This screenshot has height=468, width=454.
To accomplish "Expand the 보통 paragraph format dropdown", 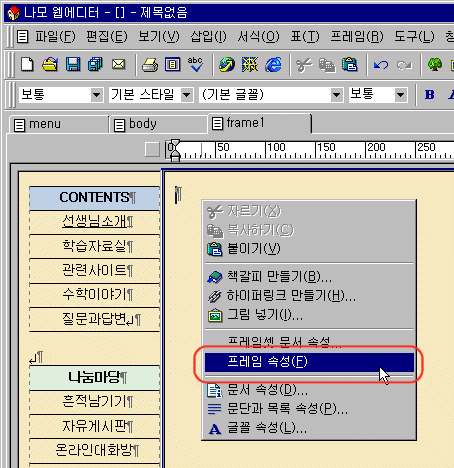I will pyautogui.click(x=96, y=95).
